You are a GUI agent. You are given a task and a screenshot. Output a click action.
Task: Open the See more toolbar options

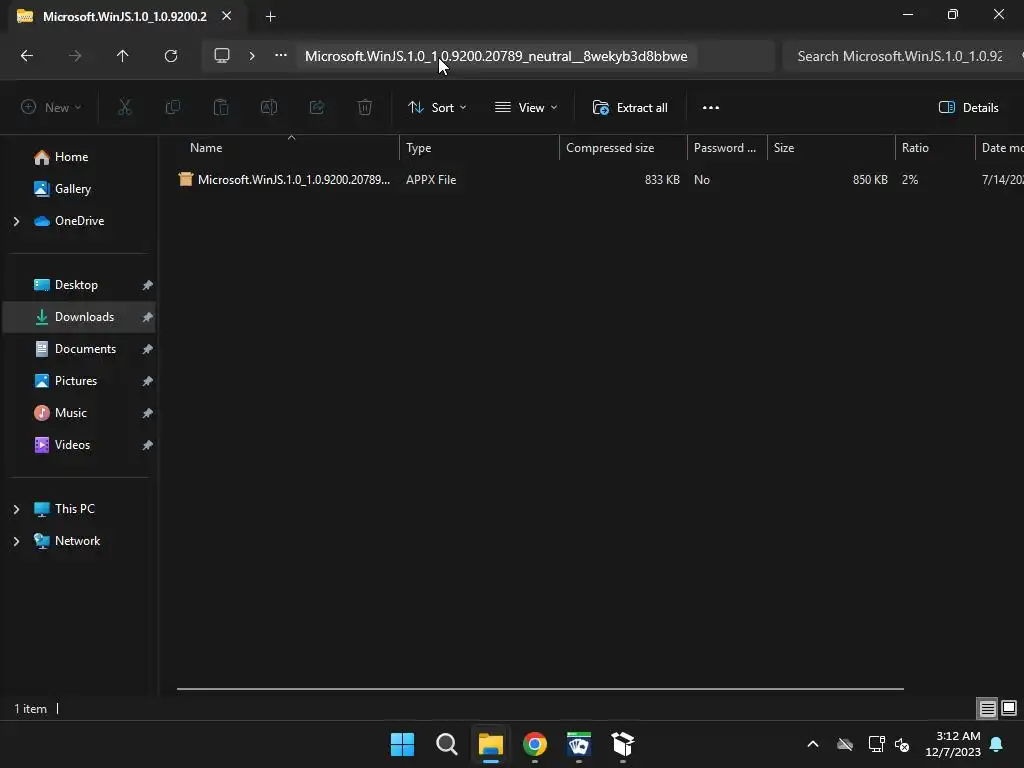pyautogui.click(x=711, y=108)
